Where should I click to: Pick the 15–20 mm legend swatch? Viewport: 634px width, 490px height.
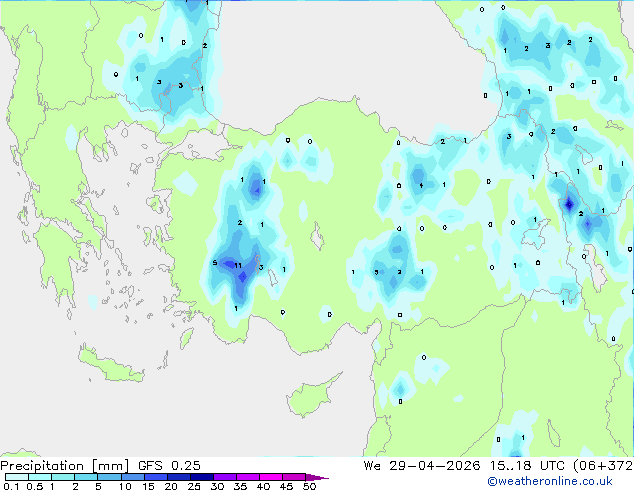coord(155,477)
